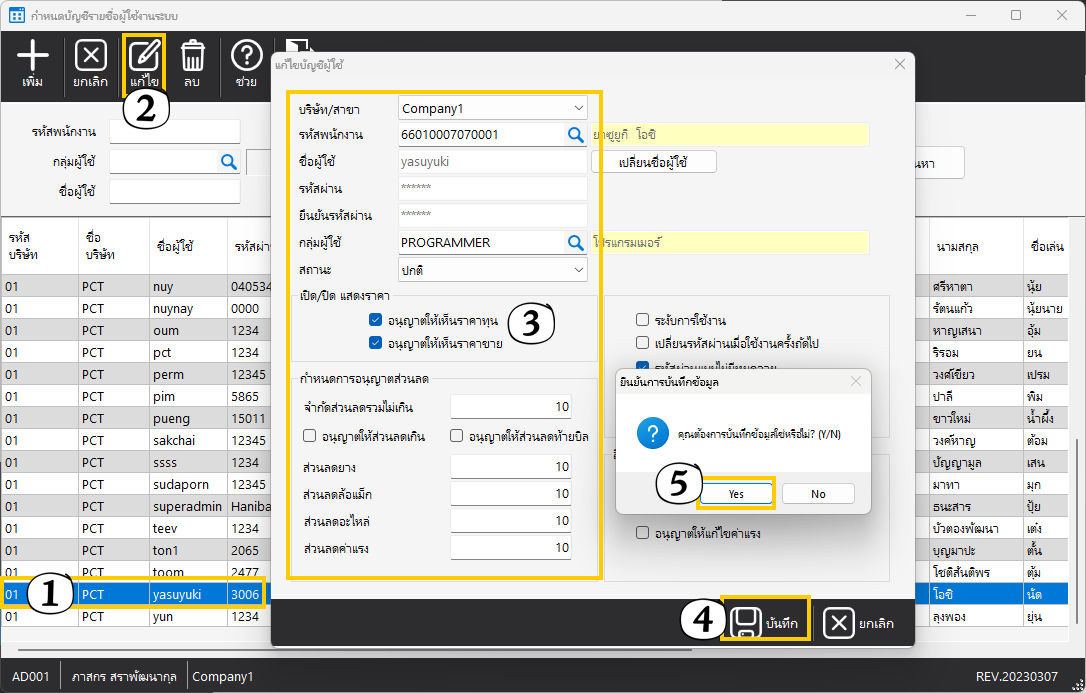Click the Cancel (ยกเลิก) toolbar icon
The image size is (1086, 693).
coord(91,56)
